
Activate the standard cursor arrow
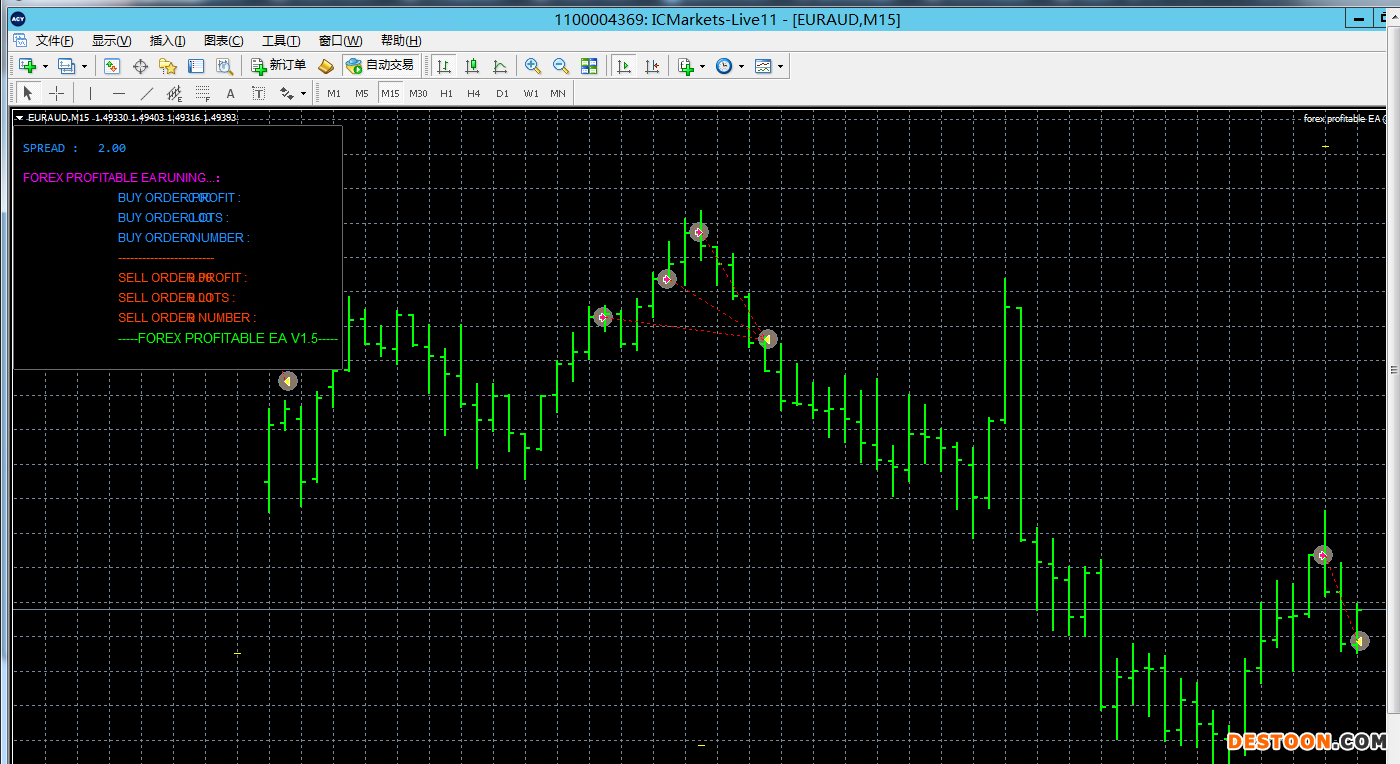(28, 93)
